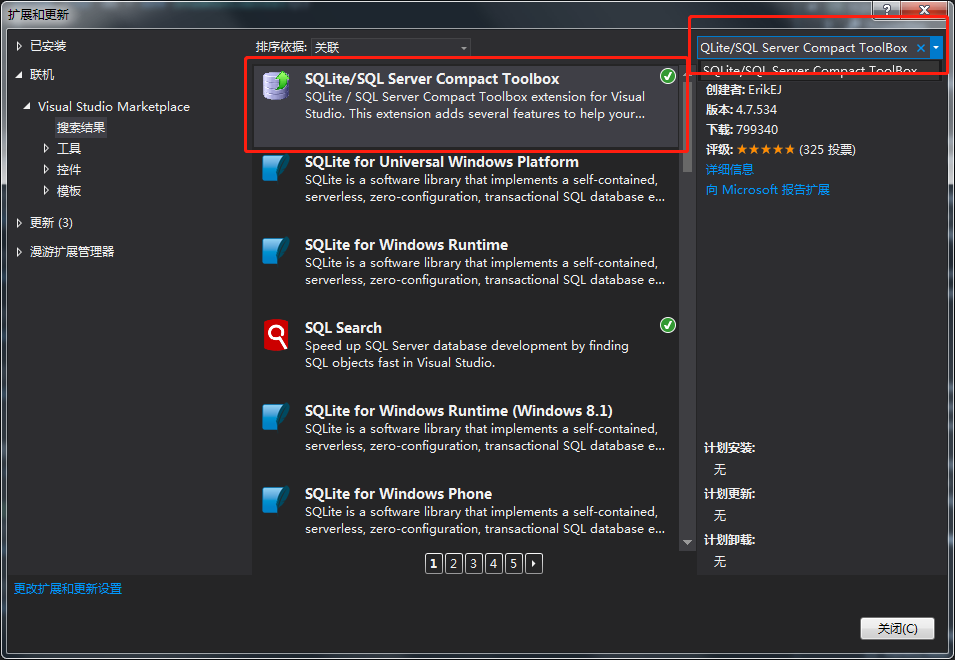The width and height of the screenshot is (955, 660).
Task: Click the (325 投票) vote count
Action: pos(827,149)
